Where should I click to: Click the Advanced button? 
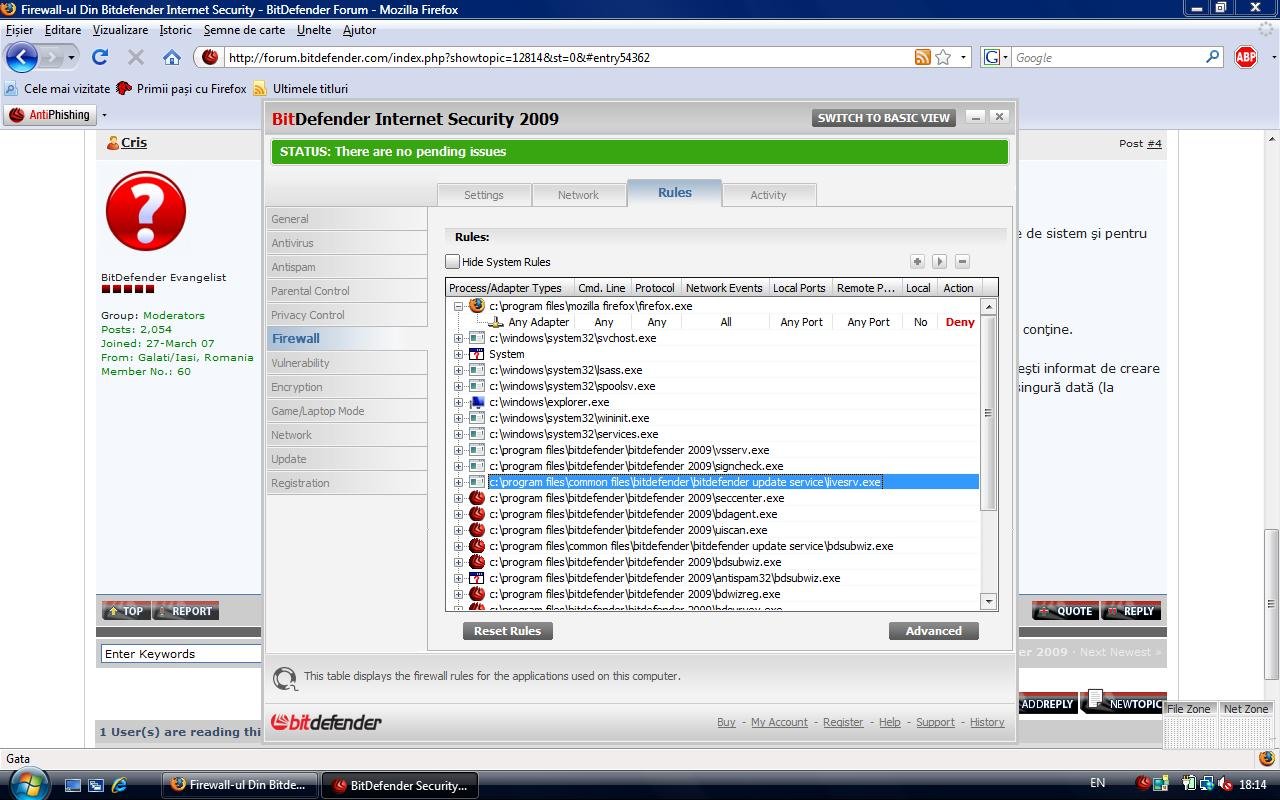pos(933,631)
